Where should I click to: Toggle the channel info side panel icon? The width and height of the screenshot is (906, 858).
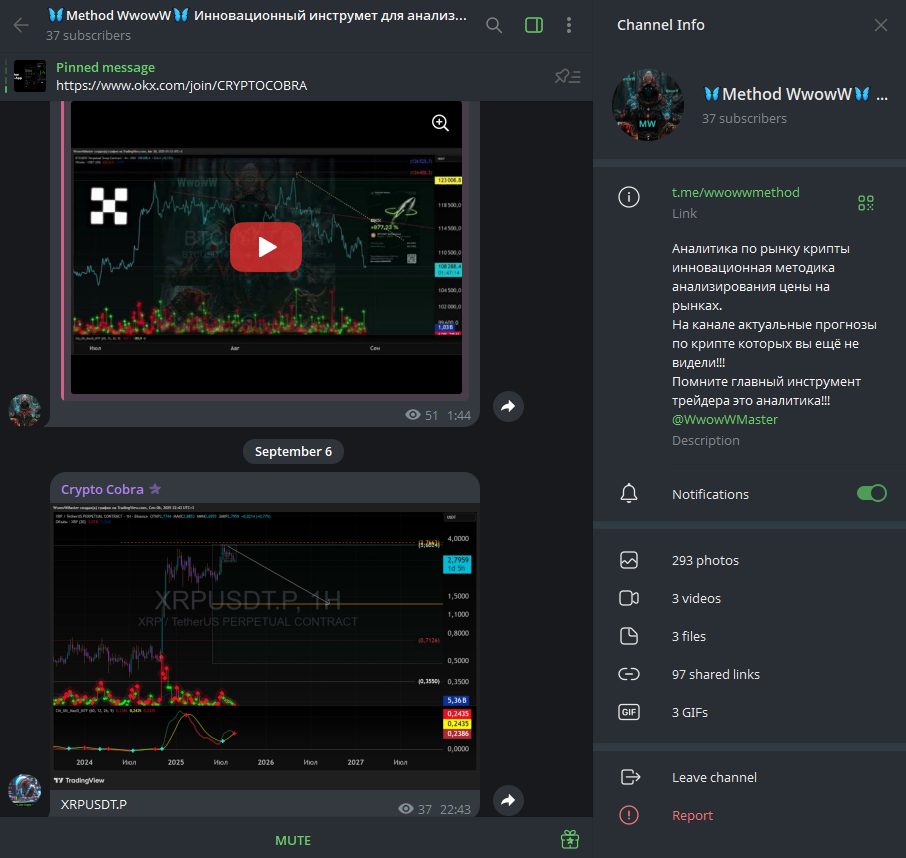534,25
